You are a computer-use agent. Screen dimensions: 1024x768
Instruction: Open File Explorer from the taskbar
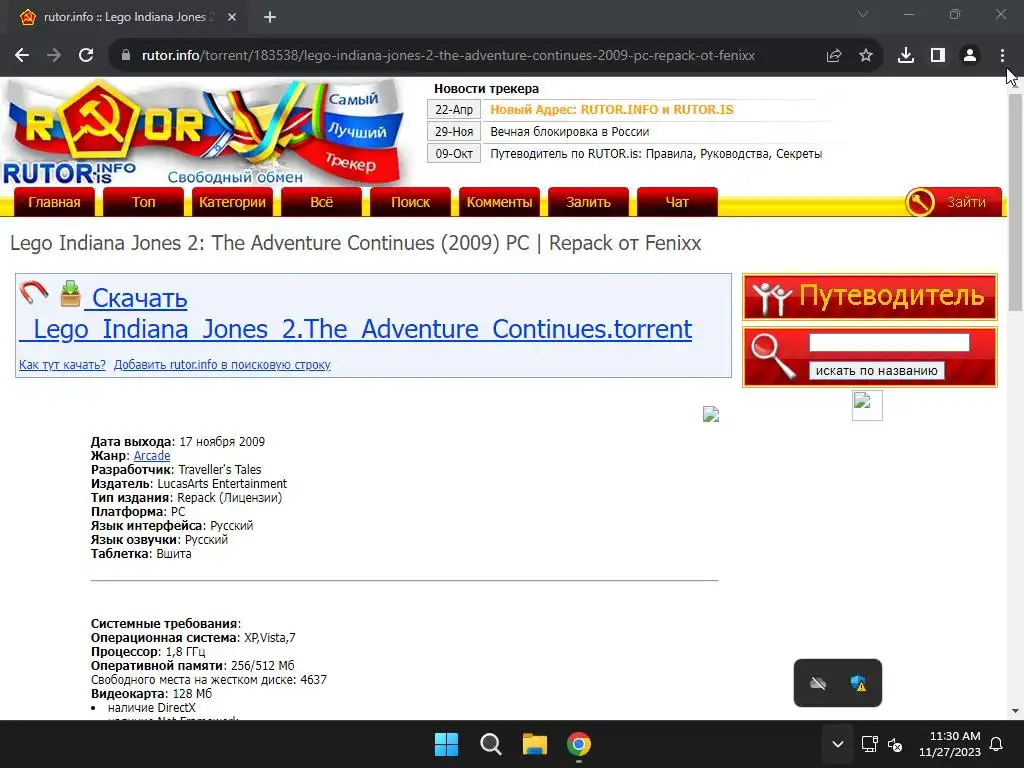coord(535,744)
